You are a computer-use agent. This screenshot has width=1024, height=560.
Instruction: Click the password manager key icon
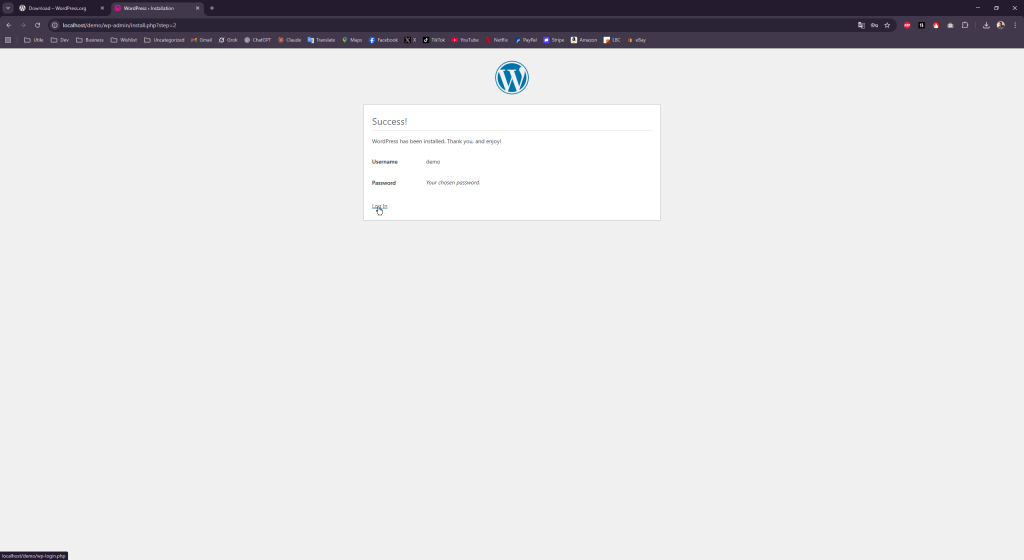click(874, 25)
